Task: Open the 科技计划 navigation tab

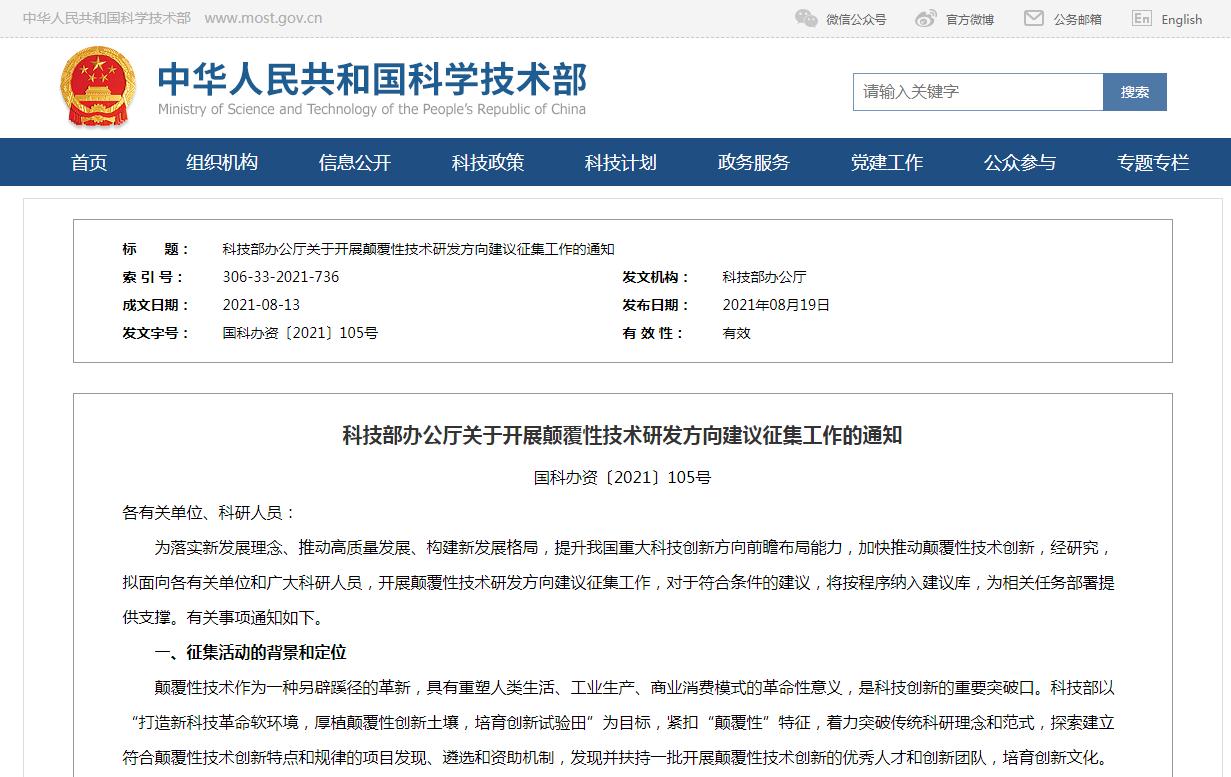Action: tap(621, 162)
